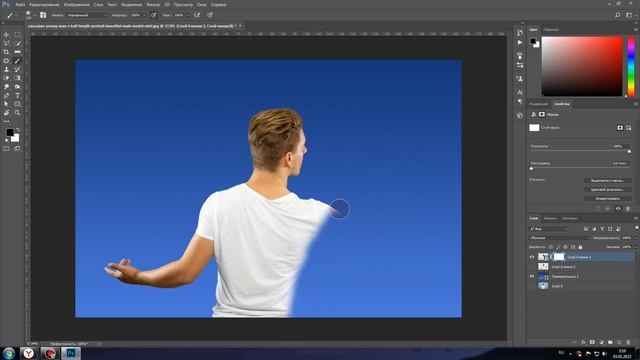Swap foreground and background colors
The image size is (640, 360).
click(18, 130)
